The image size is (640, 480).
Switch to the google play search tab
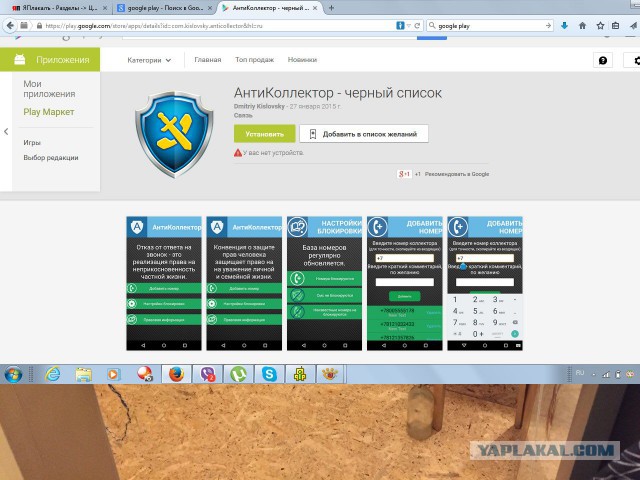164,8
